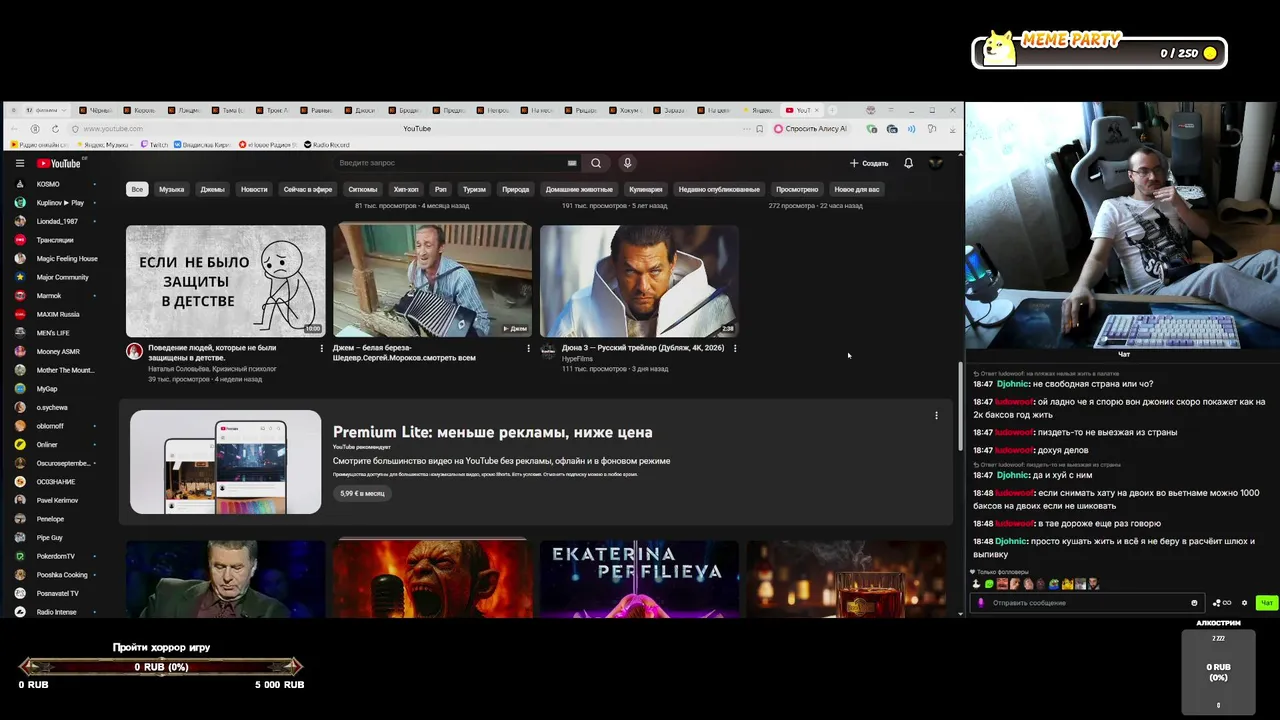Open the Twitch bookmark
The image size is (1280, 720).
coord(156,145)
